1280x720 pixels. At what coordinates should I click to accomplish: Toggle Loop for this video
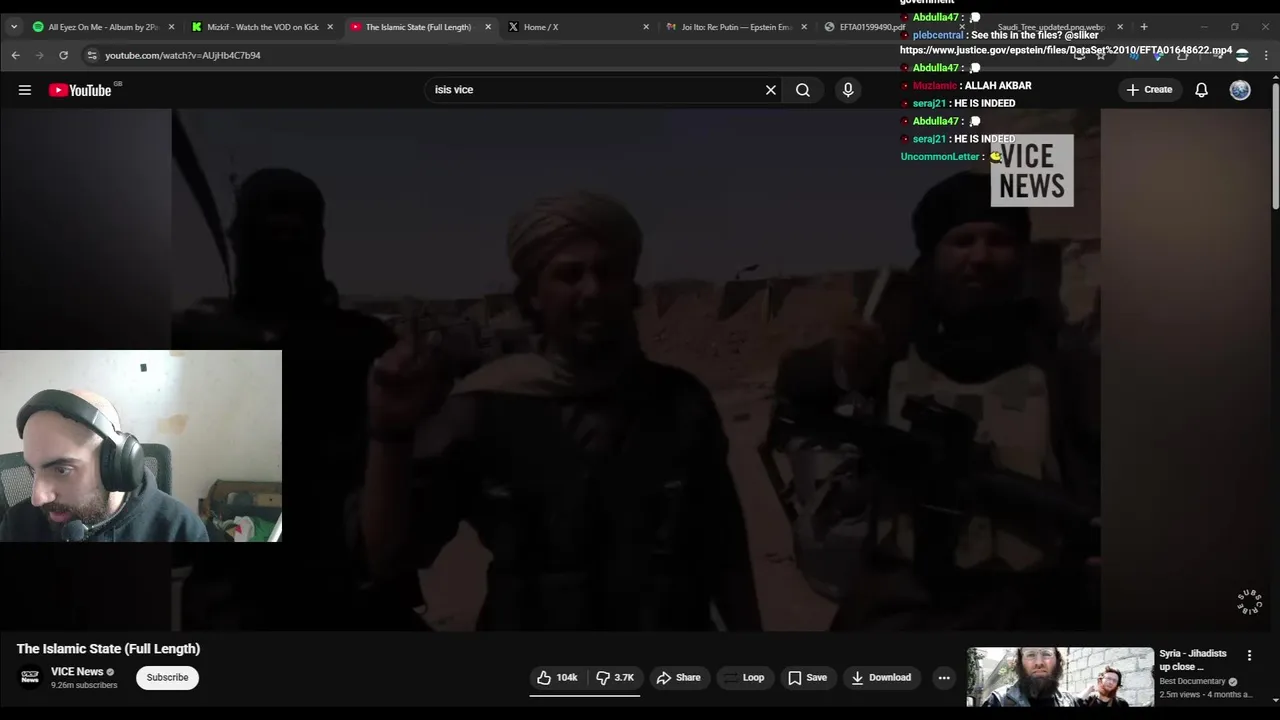click(x=744, y=678)
